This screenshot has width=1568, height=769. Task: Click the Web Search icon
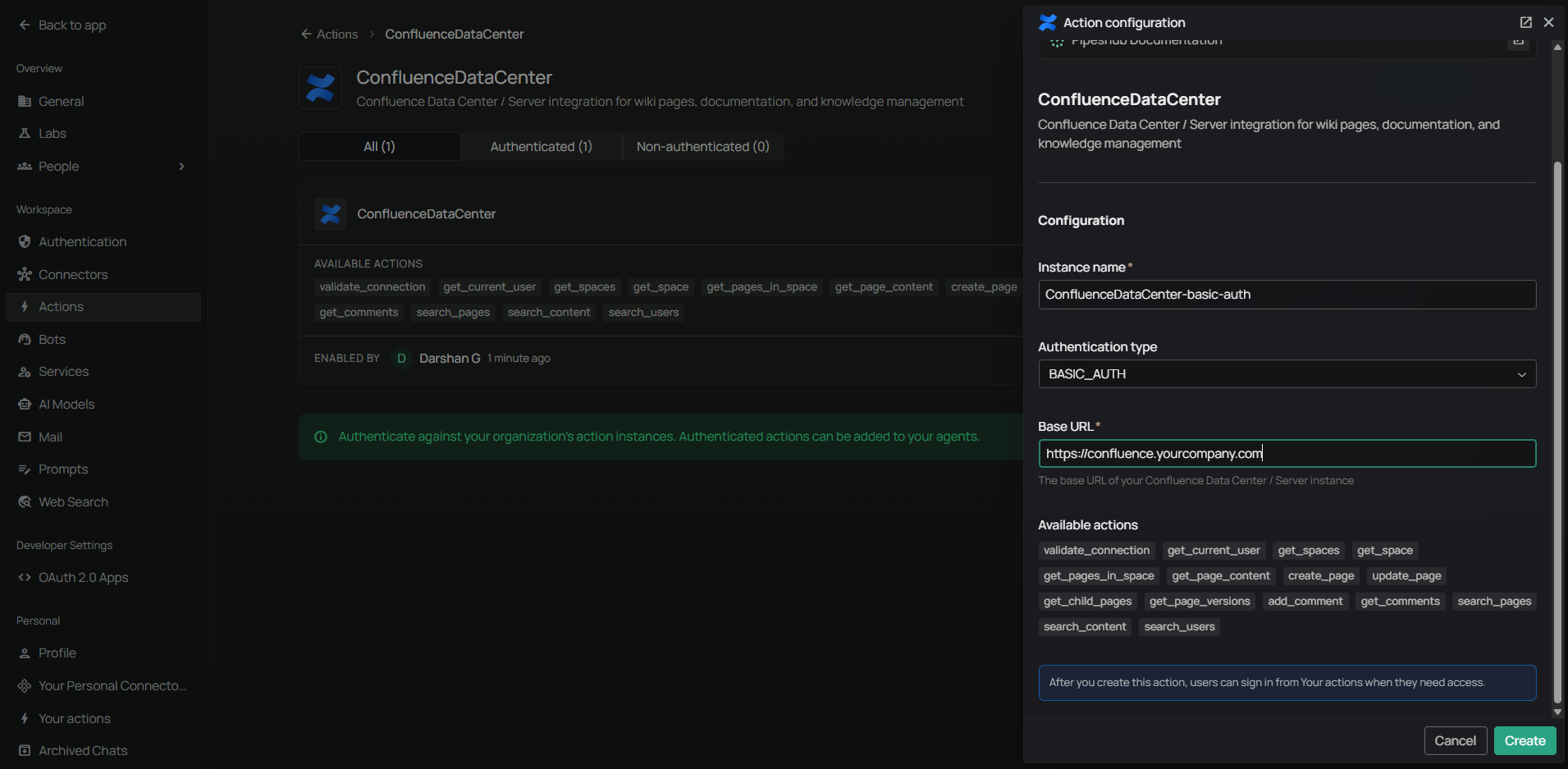pos(25,502)
